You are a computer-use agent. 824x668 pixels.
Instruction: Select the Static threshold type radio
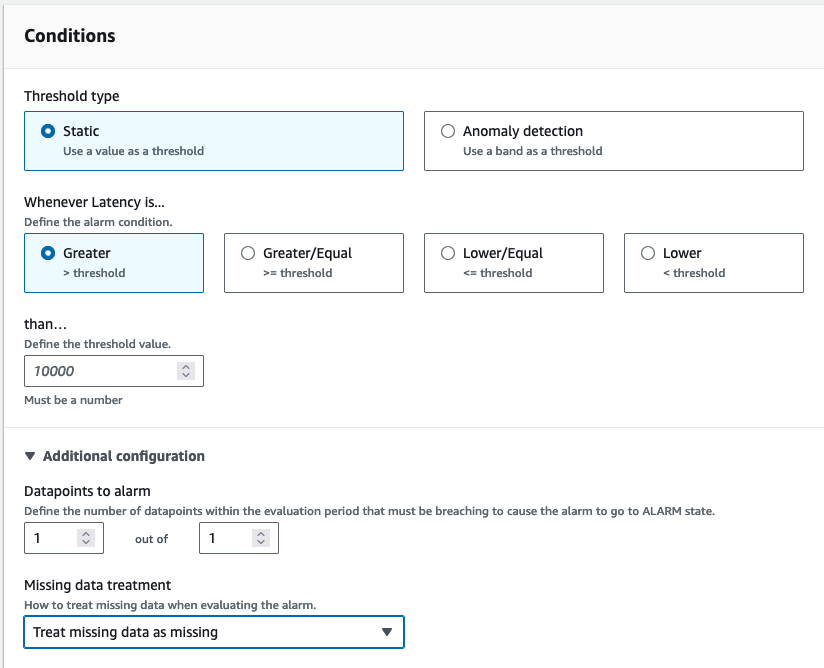[48, 131]
